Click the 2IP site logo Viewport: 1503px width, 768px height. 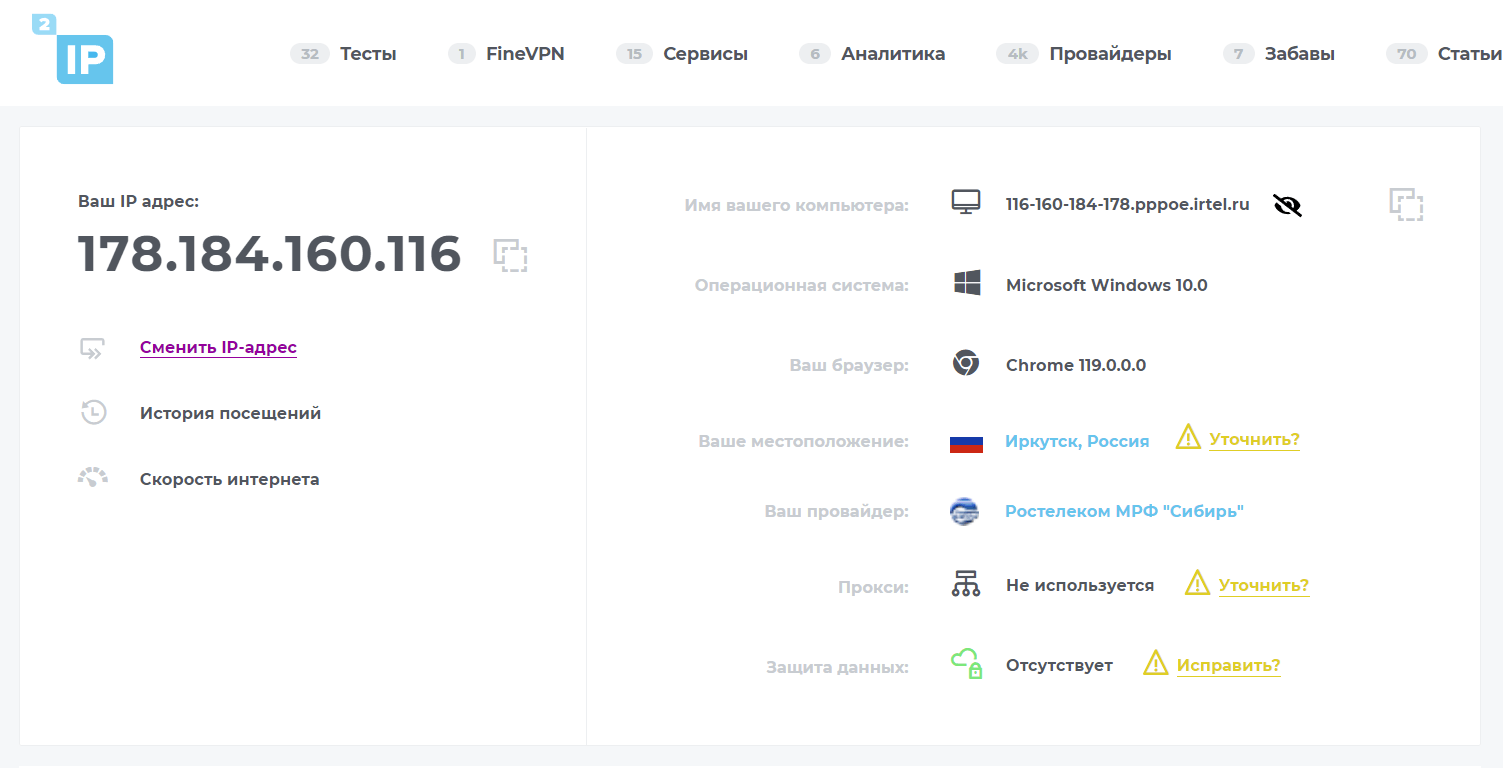click(x=72, y=49)
